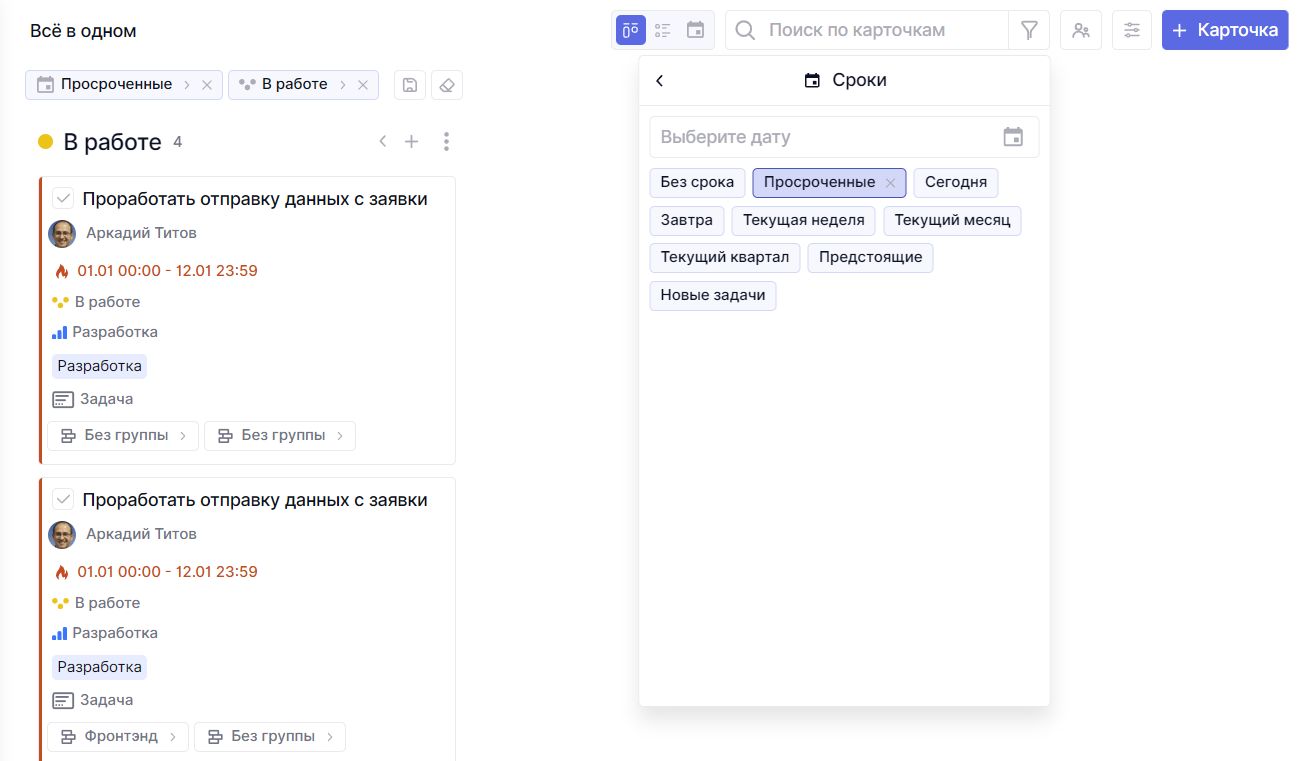Save the current filter with the disk icon

410,85
